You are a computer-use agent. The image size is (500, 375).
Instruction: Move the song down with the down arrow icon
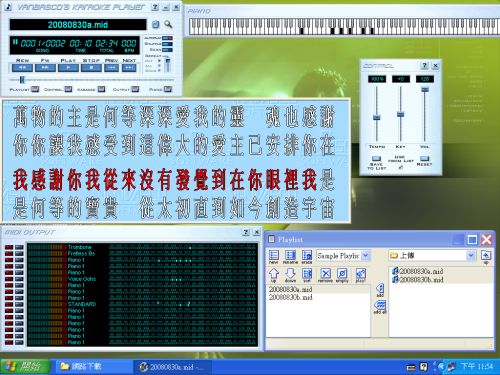point(290,274)
